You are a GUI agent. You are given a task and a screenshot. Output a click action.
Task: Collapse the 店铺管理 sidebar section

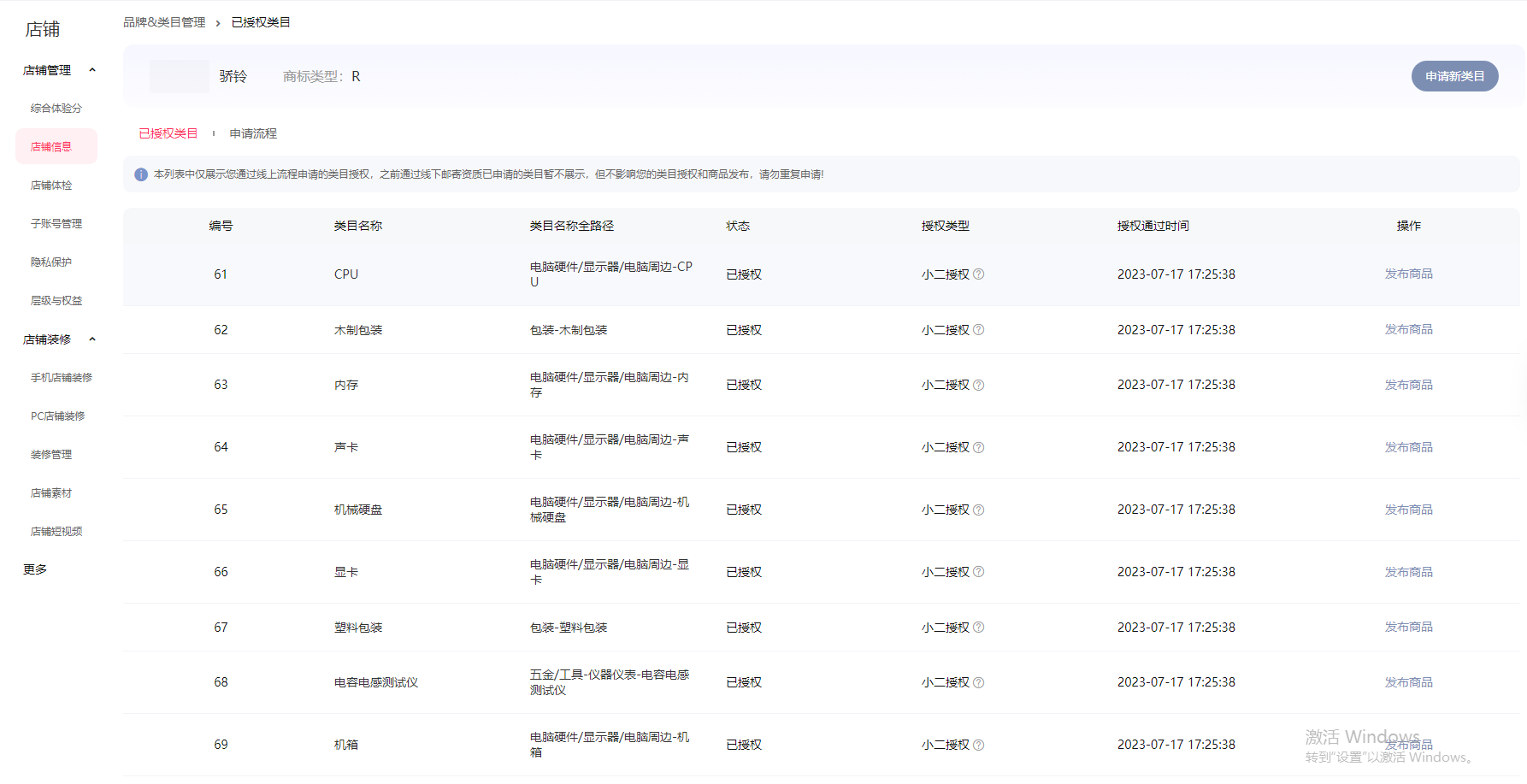click(92, 70)
